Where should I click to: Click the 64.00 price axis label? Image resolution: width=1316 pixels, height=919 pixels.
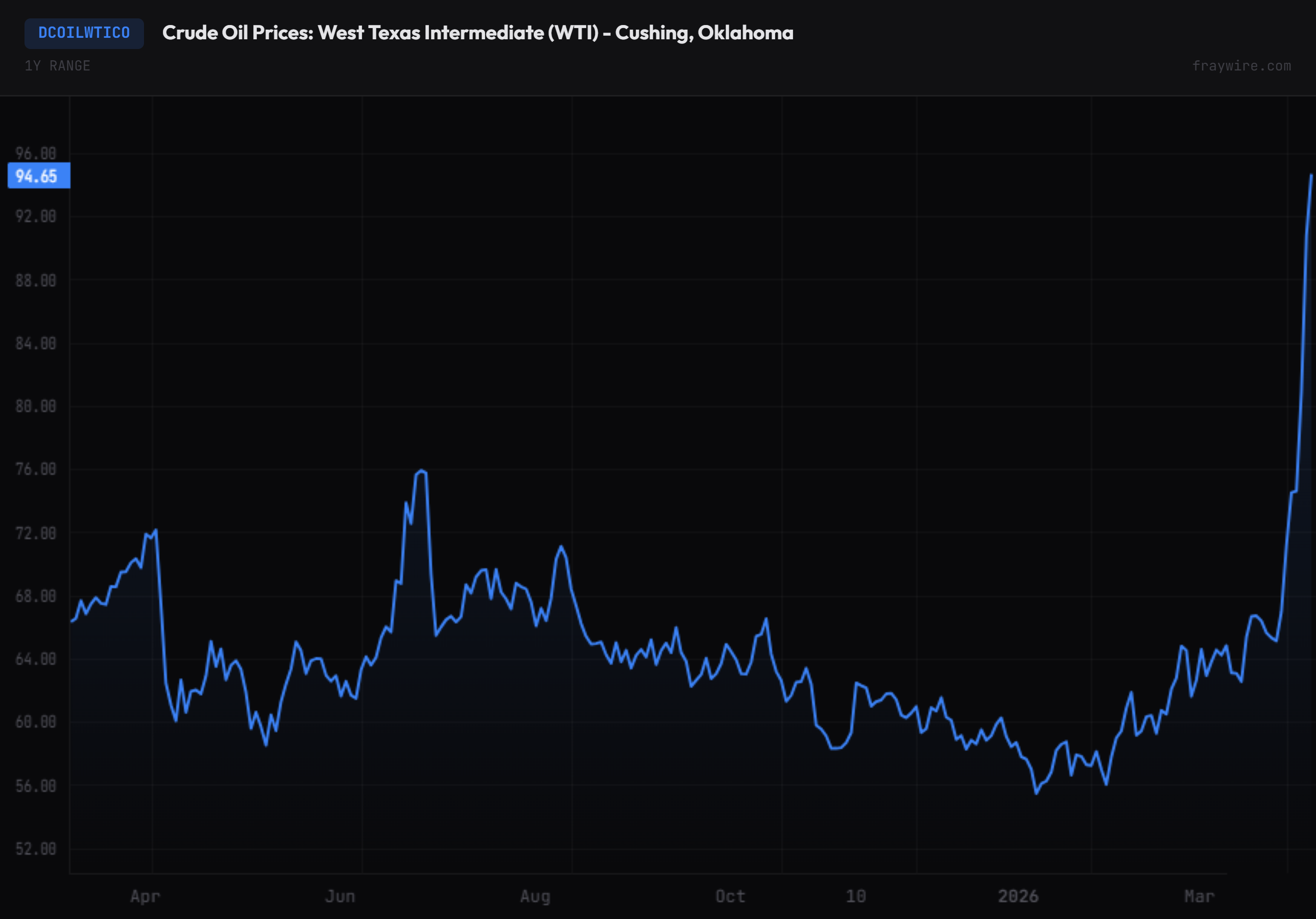click(36, 659)
